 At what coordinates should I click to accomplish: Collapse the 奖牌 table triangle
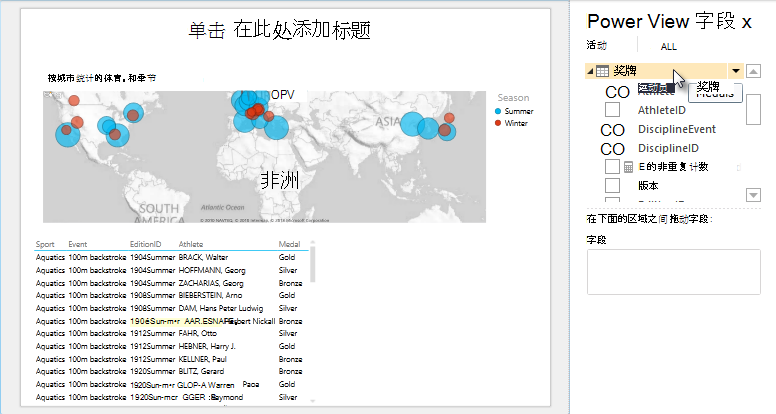(x=590, y=71)
